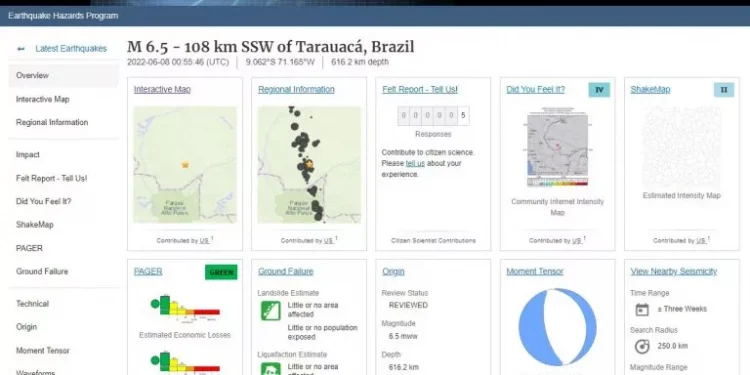Open the Did You Feel It? card link
The image size is (750, 375).
tap(536, 89)
